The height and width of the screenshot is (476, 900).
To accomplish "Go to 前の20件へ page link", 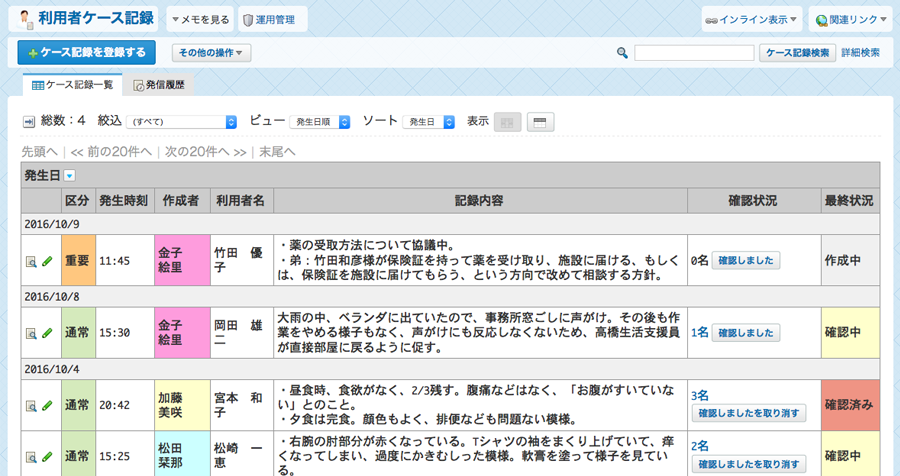I will [x=111, y=152].
